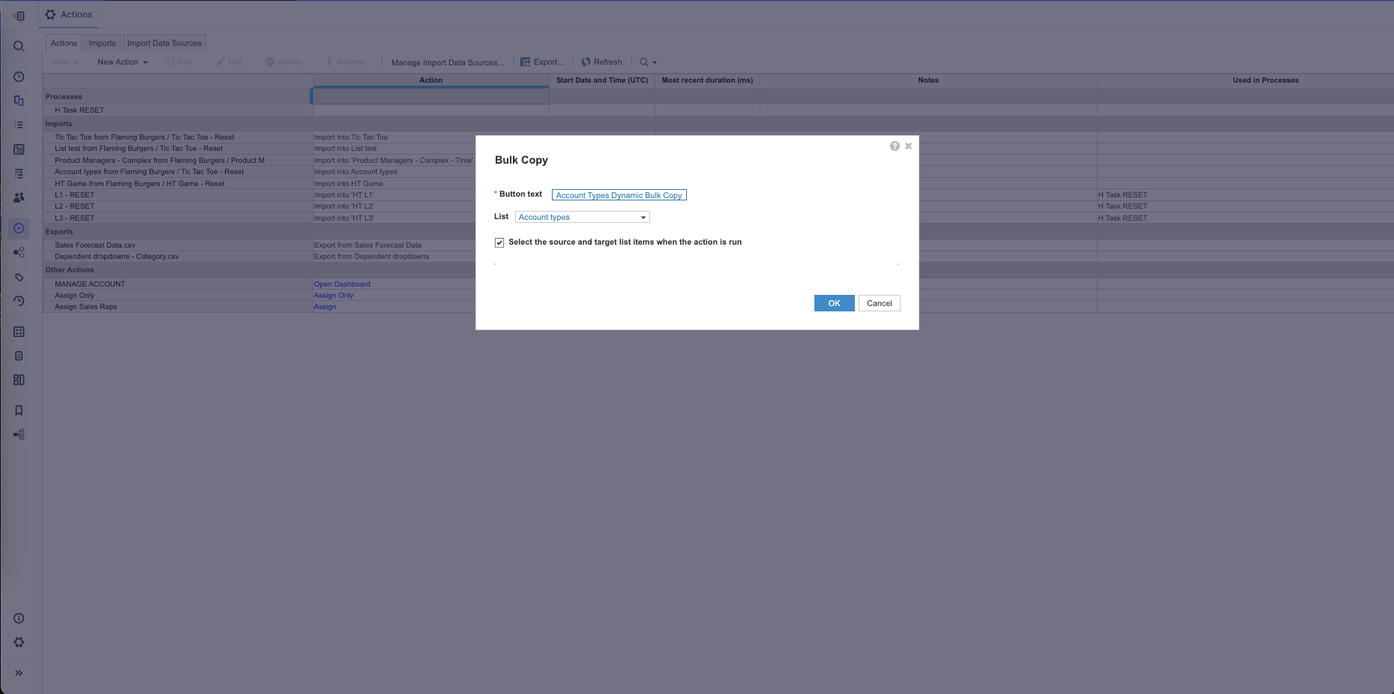Open the copy-pages icon in the sidebar

18,101
